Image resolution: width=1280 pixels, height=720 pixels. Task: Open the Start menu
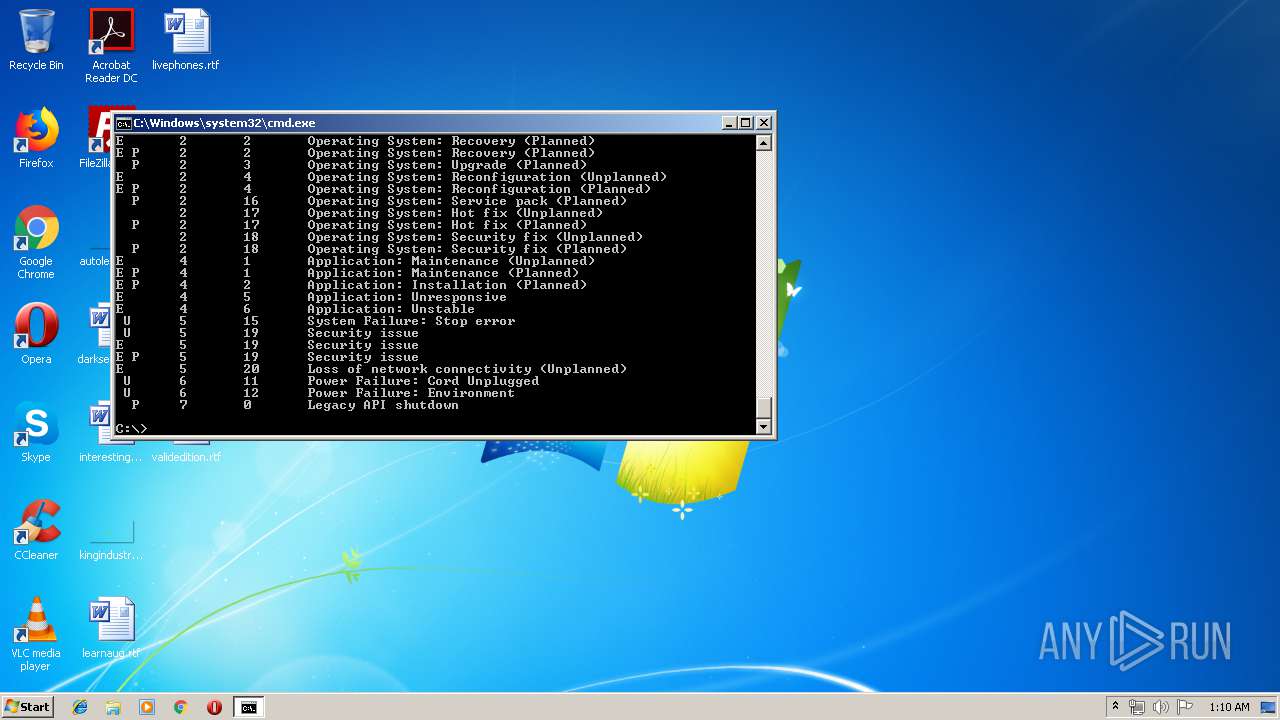(27, 707)
